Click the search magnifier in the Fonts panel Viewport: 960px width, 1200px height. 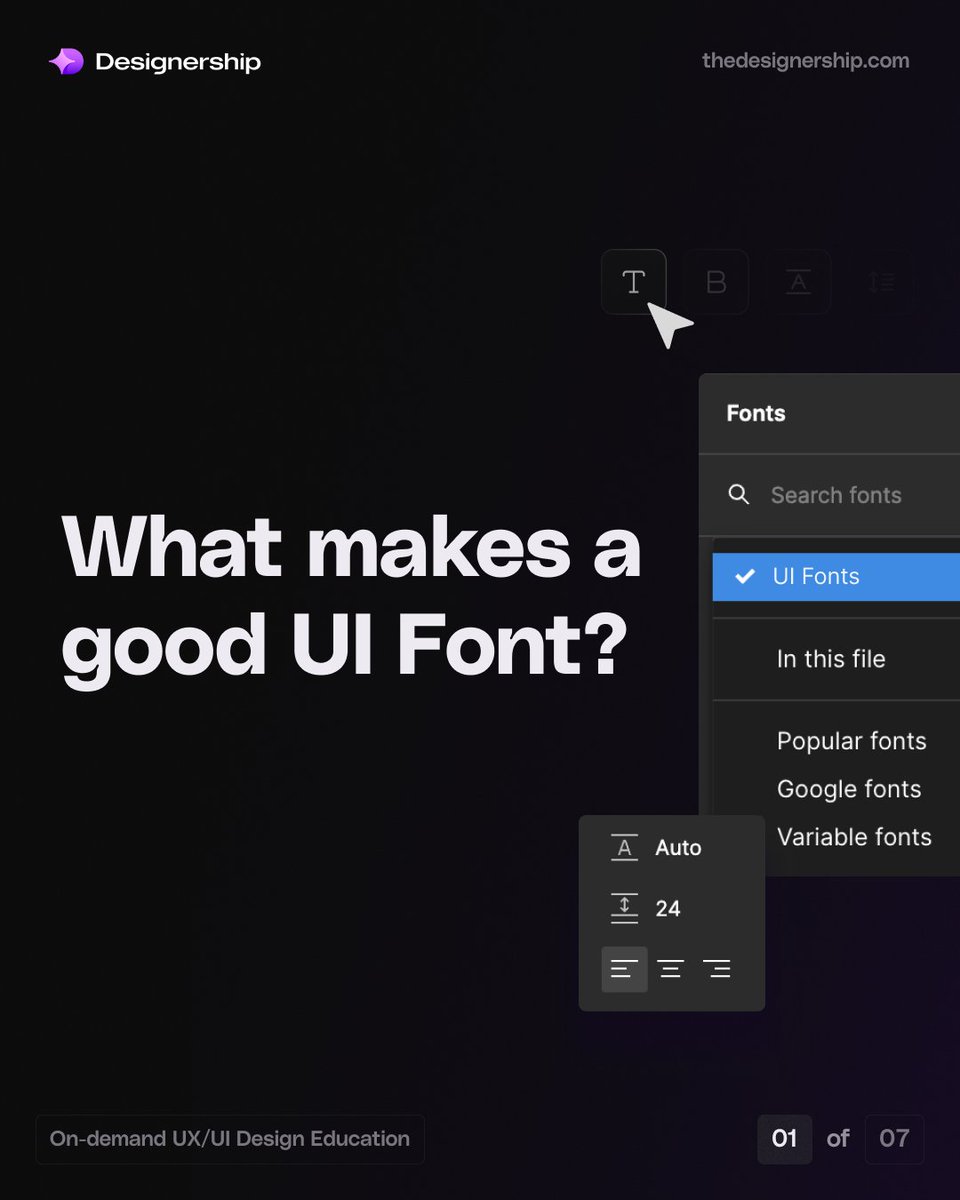pos(739,494)
